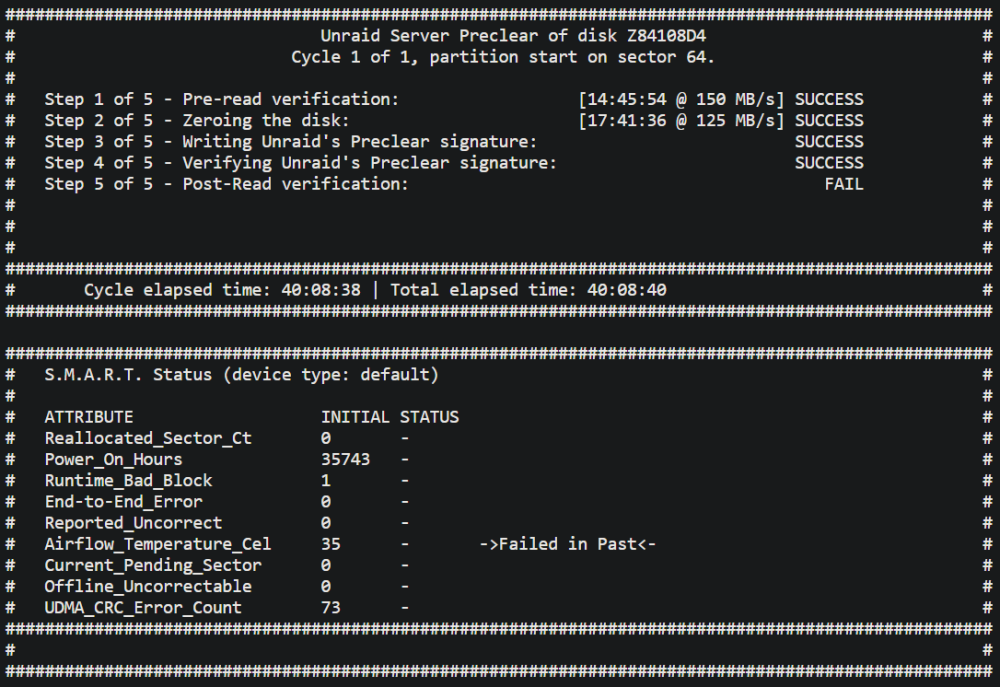
Task: Click the Zeroing the disk step line
Action: pyautogui.click(x=454, y=121)
